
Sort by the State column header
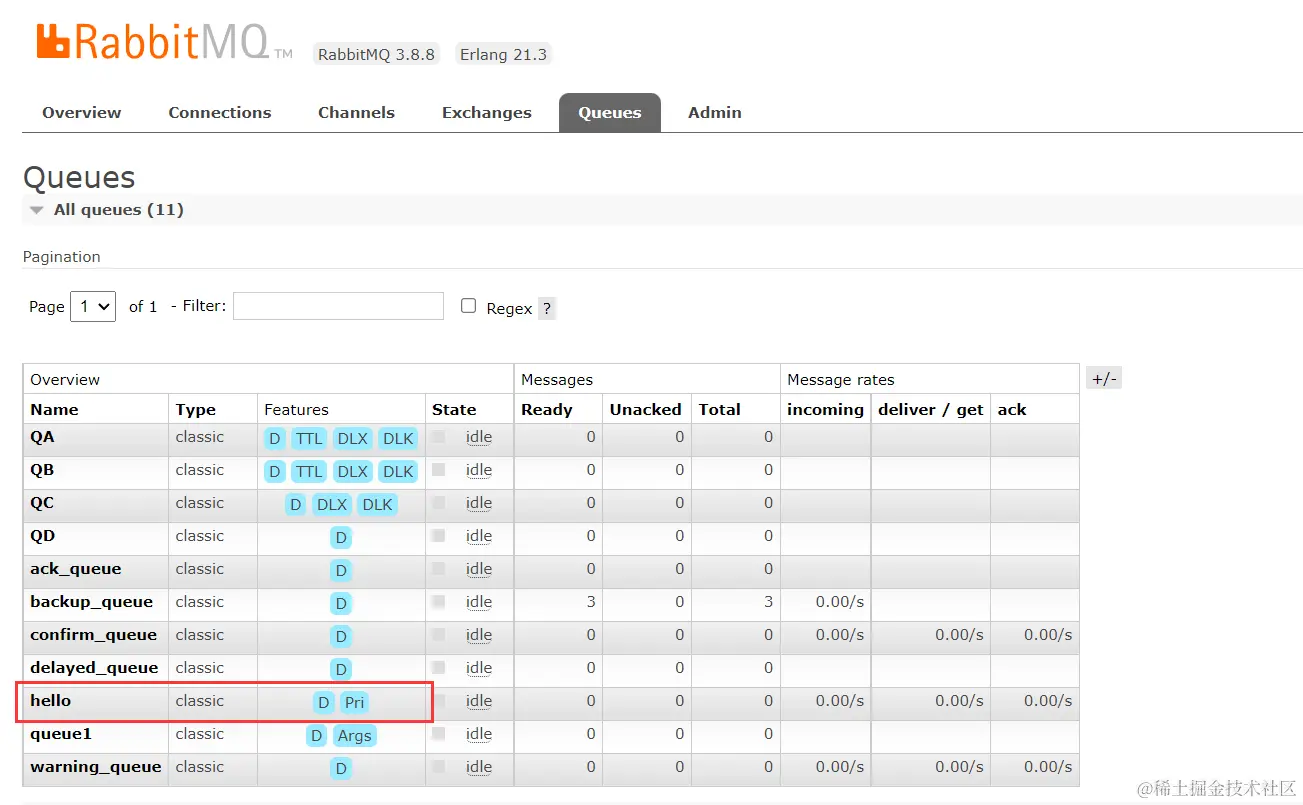tap(454, 409)
